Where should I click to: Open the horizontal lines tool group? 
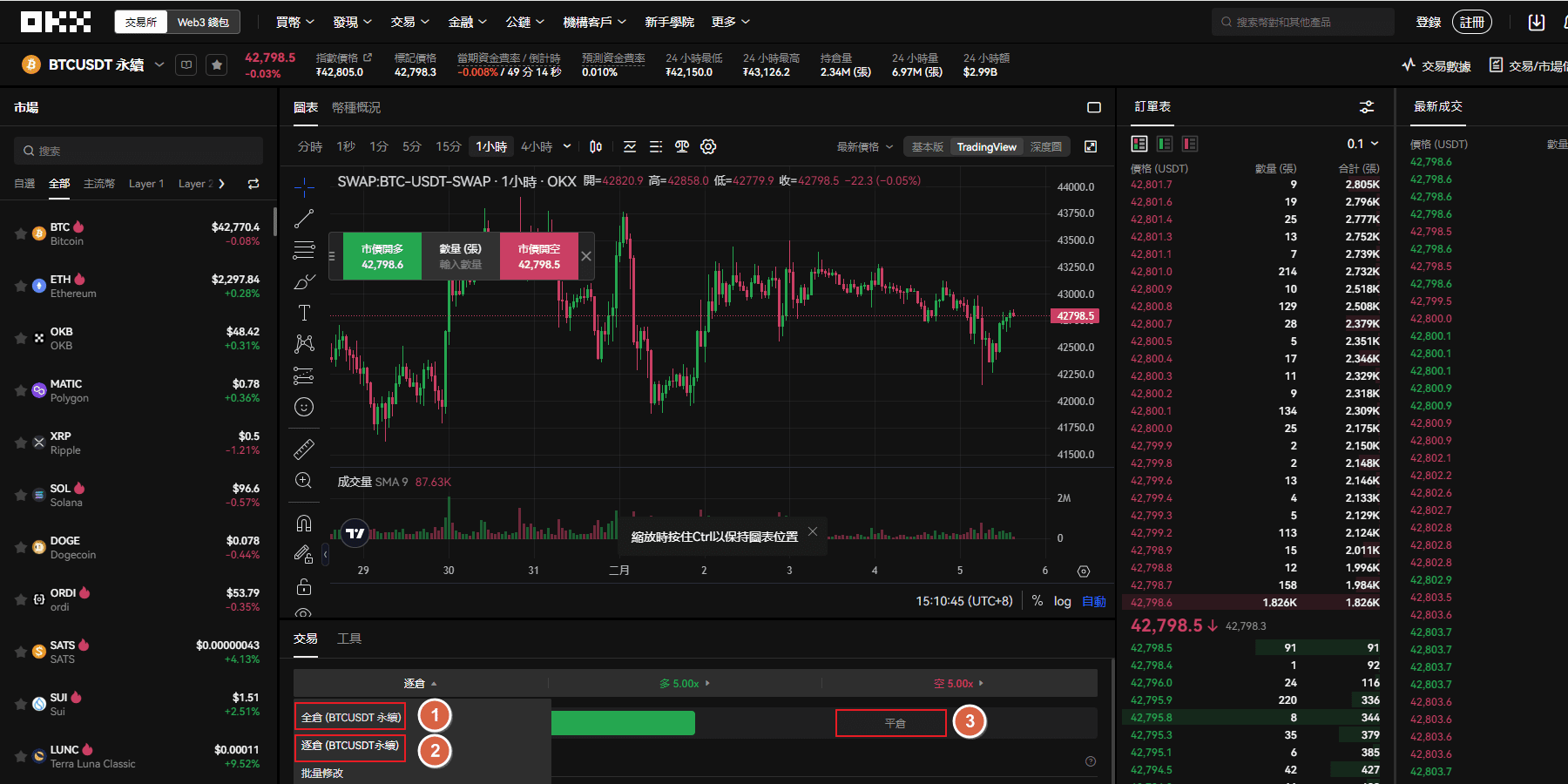304,250
